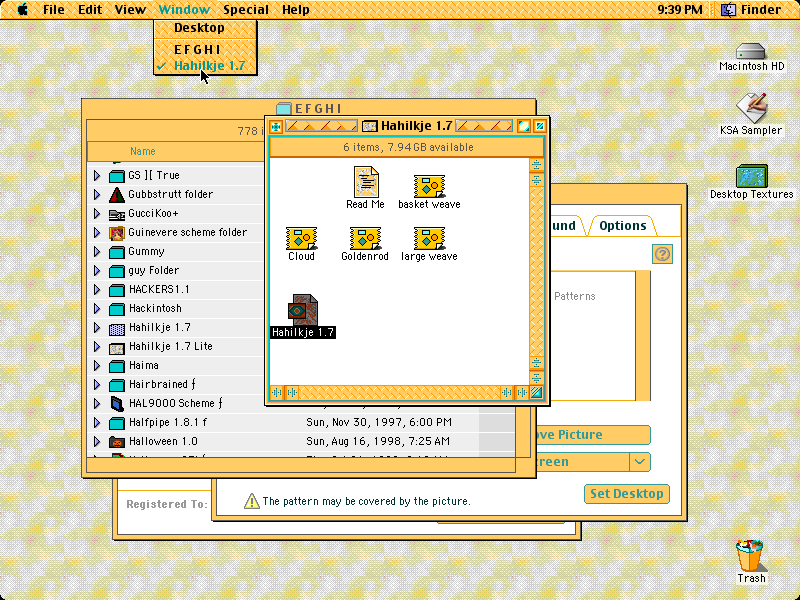Click the Hahilkje 1.7 scheme file icon

click(x=303, y=310)
